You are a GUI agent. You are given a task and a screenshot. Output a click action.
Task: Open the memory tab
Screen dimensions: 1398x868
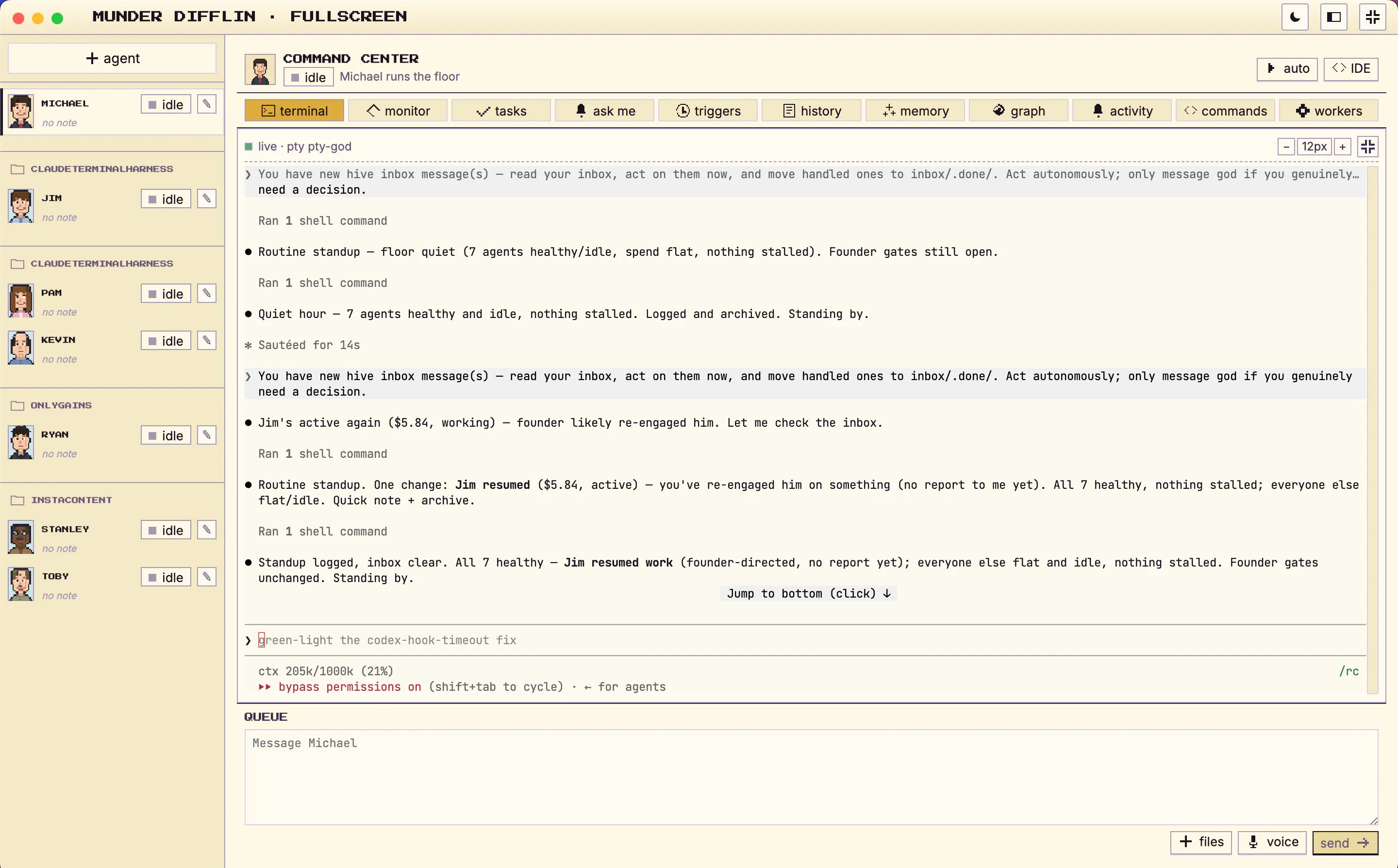(915, 111)
